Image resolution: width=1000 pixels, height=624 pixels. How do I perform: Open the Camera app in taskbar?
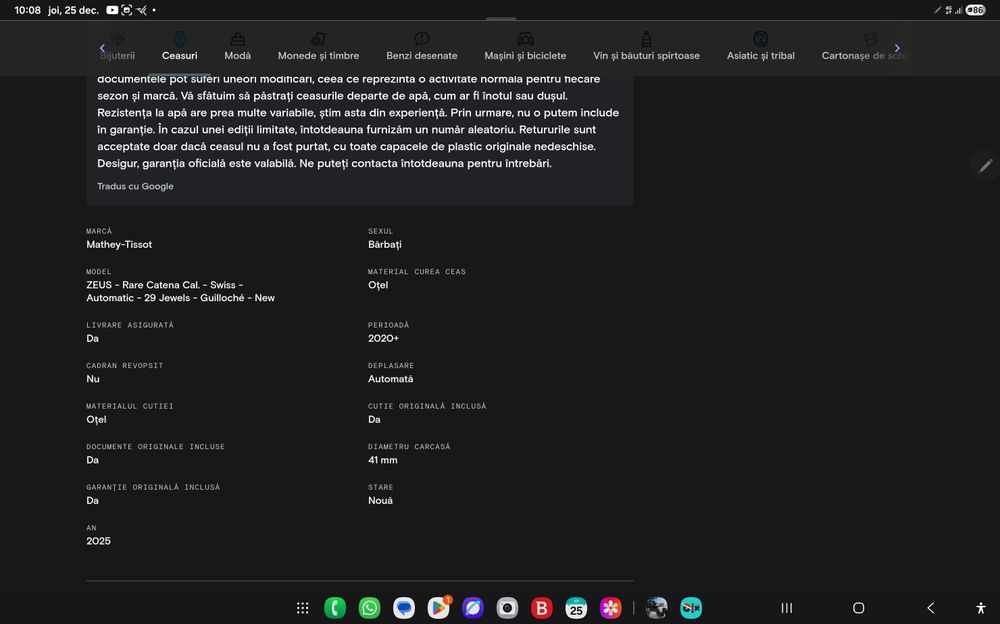(507, 608)
